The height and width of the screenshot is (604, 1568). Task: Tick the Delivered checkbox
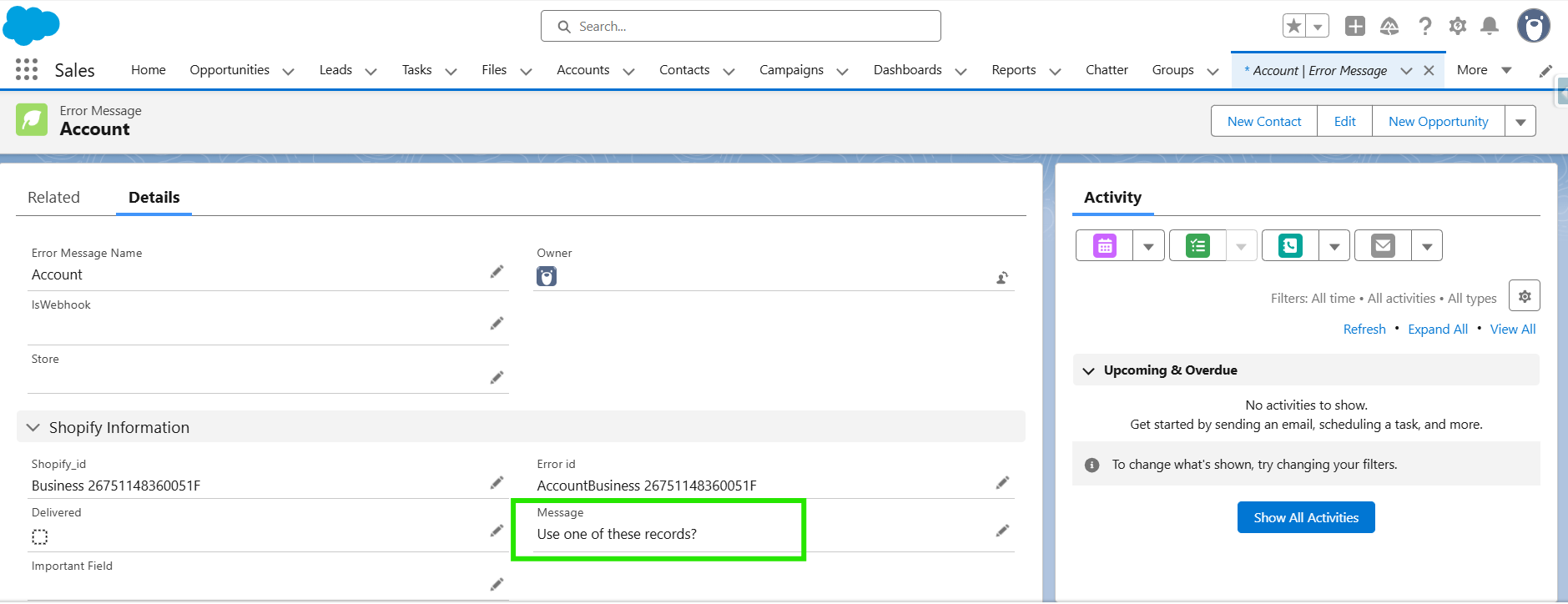pos(40,536)
